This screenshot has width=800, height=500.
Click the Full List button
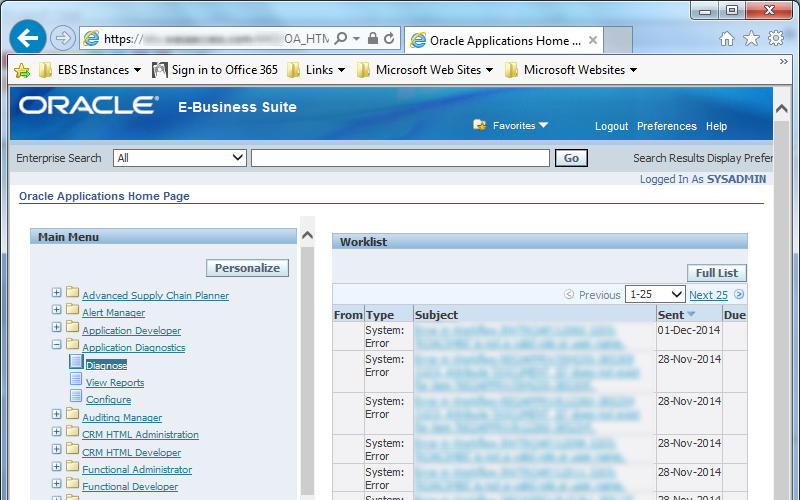tap(717, 273)
